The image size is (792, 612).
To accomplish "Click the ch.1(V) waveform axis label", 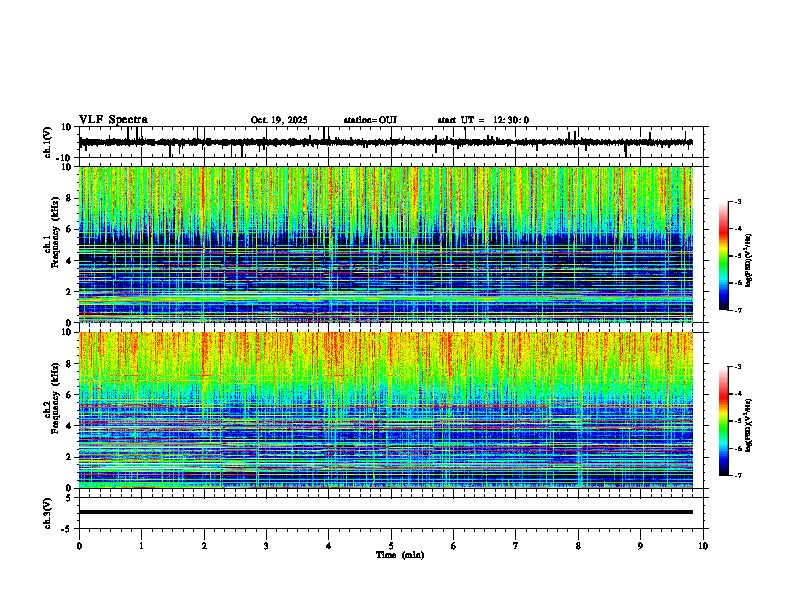I will [48, 142].
